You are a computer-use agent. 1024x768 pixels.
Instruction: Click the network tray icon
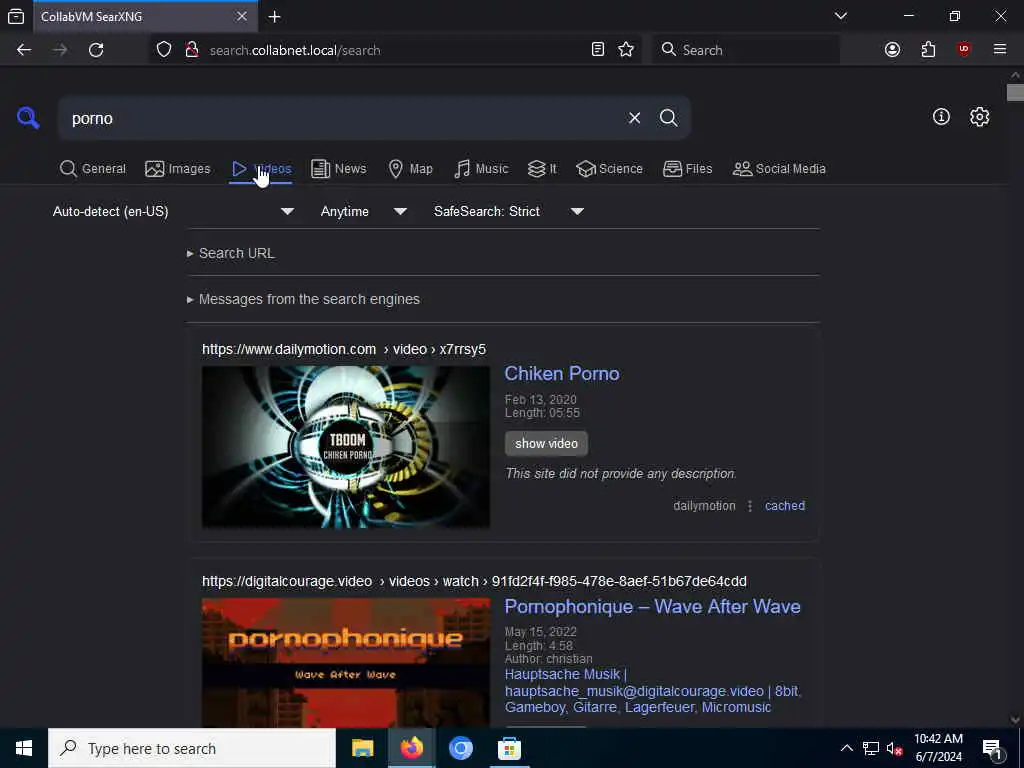pyautogui.click(x=871, y=748)
